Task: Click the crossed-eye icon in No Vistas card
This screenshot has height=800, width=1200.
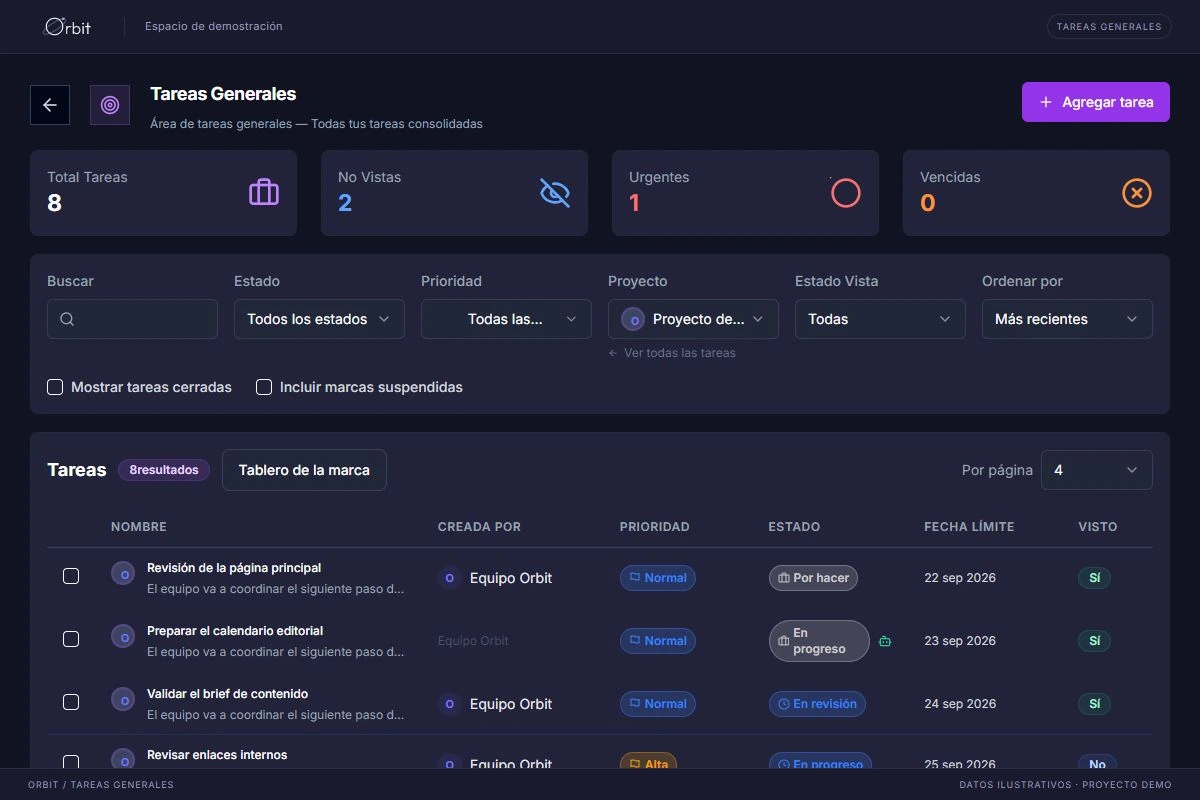Action: tap(555, 192)
